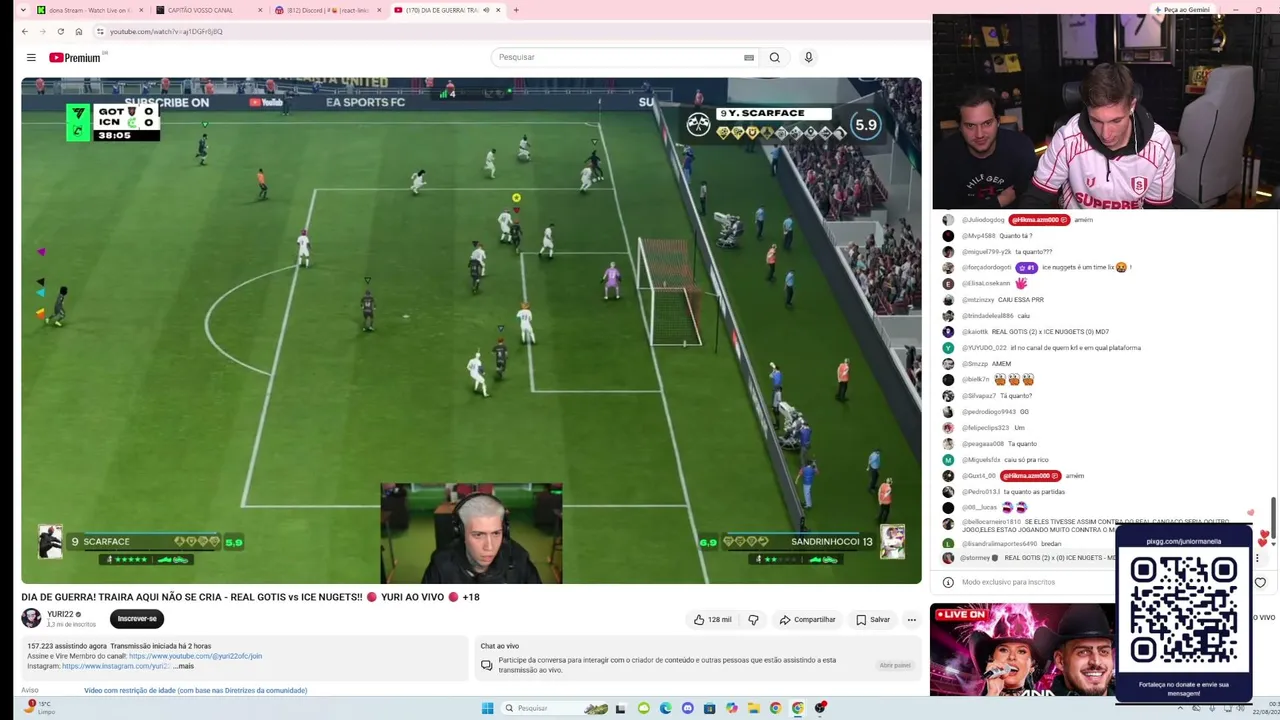Open a new browser tab
Image resolution: width=1280 pixels, height=720 pixels.
[516, 10]
